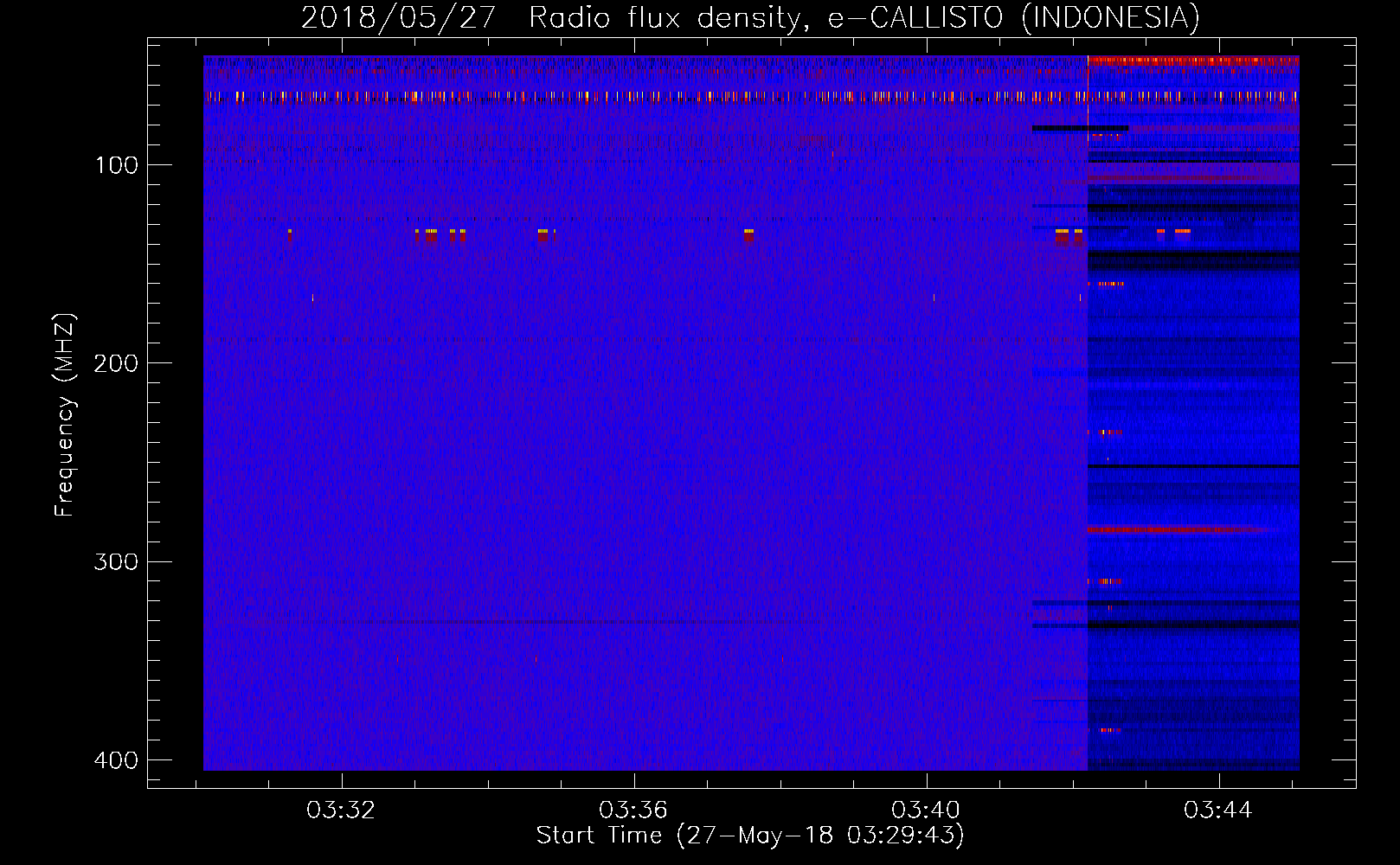Click the 03:32 time tick label
This screenshot has height=865, width=1400.
coord(341,810)
